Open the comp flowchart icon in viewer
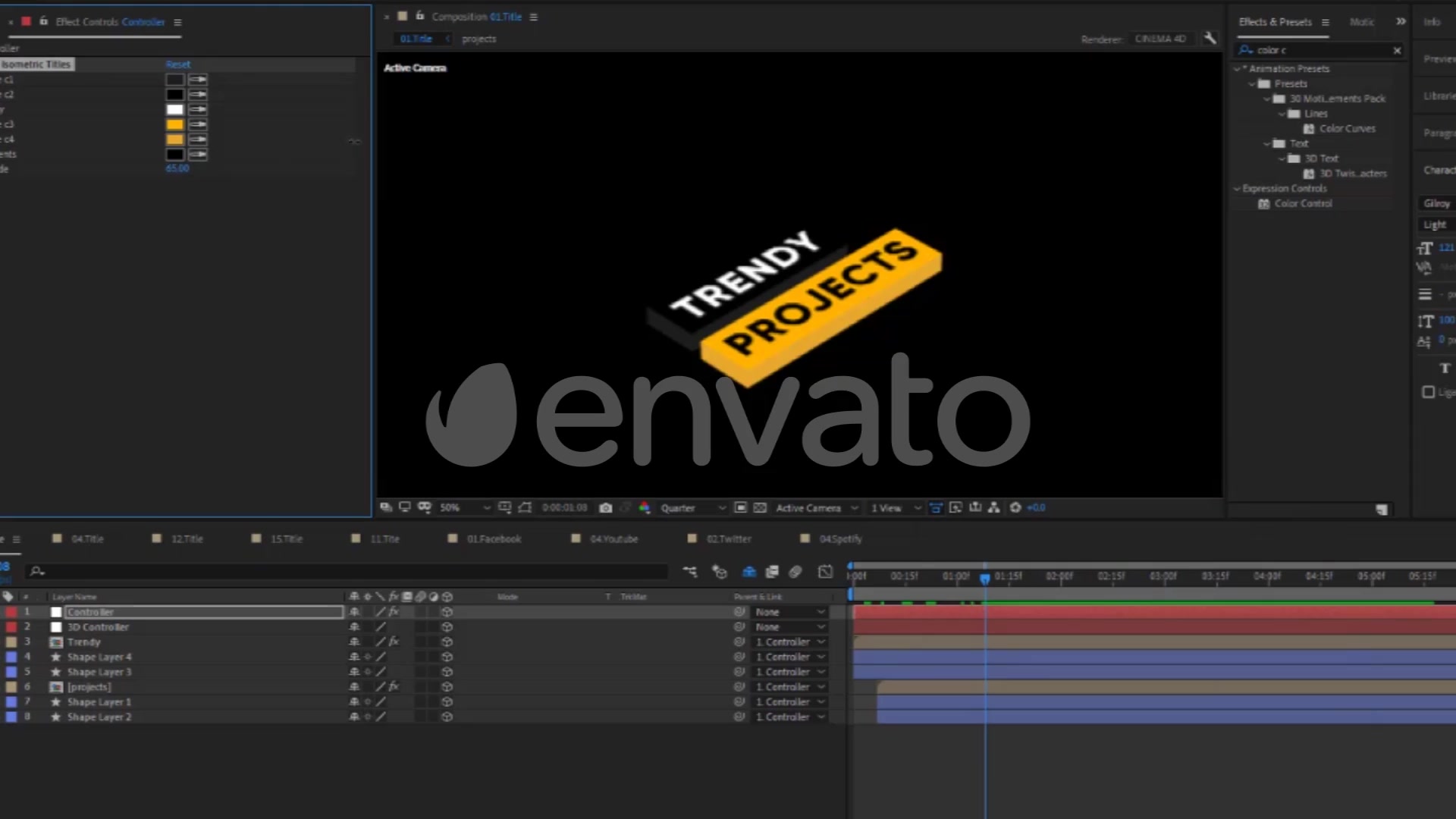1456x819 pixels. tap(994, 507)
